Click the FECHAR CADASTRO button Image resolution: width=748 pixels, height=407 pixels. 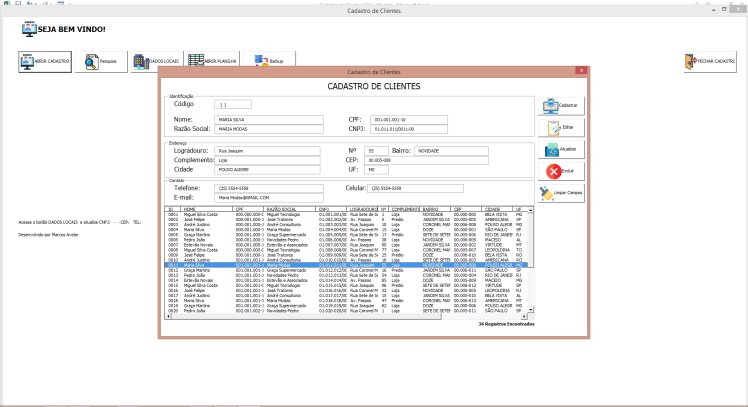click(x=710, y=62)
